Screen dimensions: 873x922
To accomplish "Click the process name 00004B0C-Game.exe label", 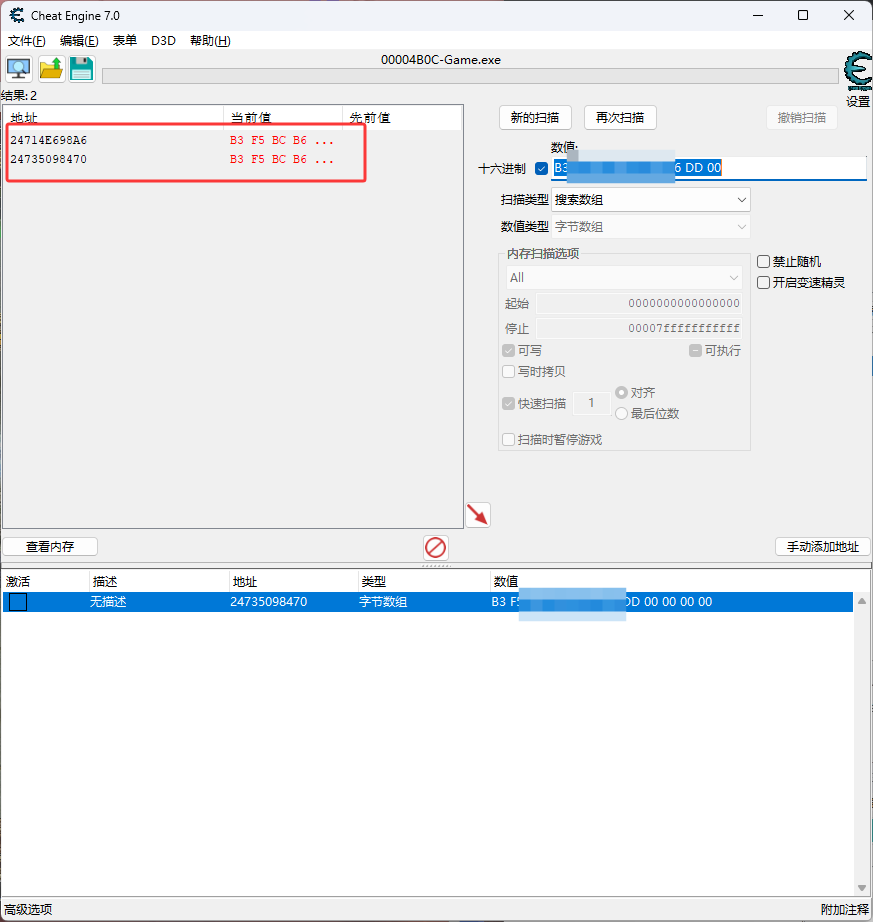I will coord(441,60).
